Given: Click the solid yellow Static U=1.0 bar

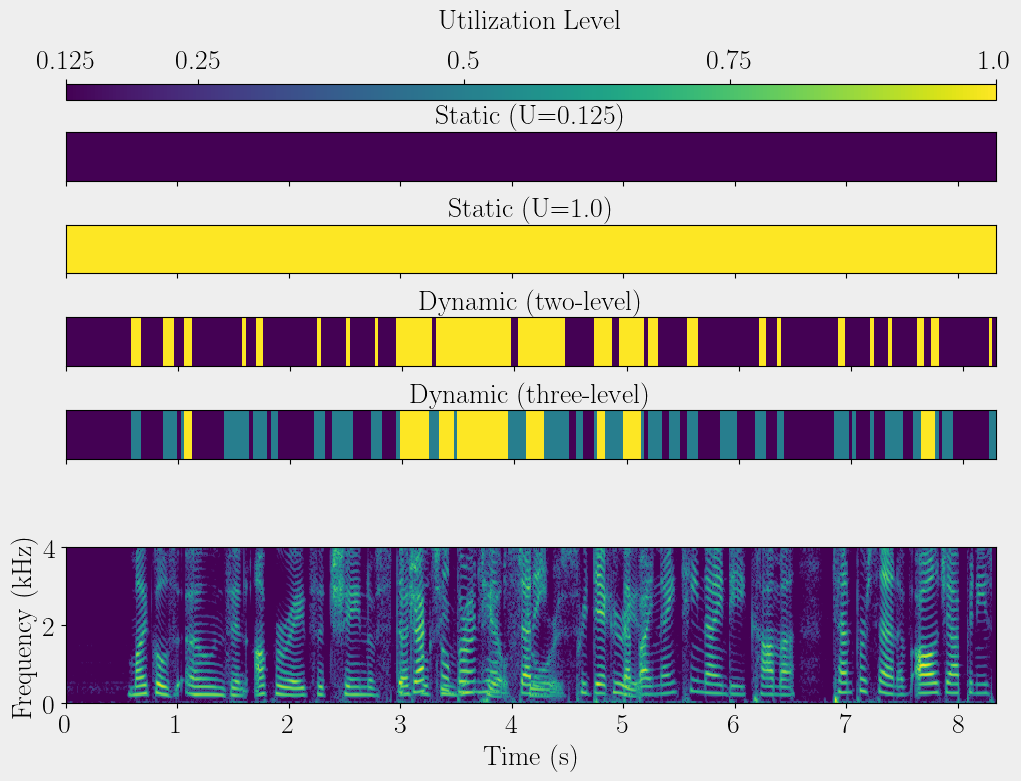Looking at the screenshot, I should point(531,249).
